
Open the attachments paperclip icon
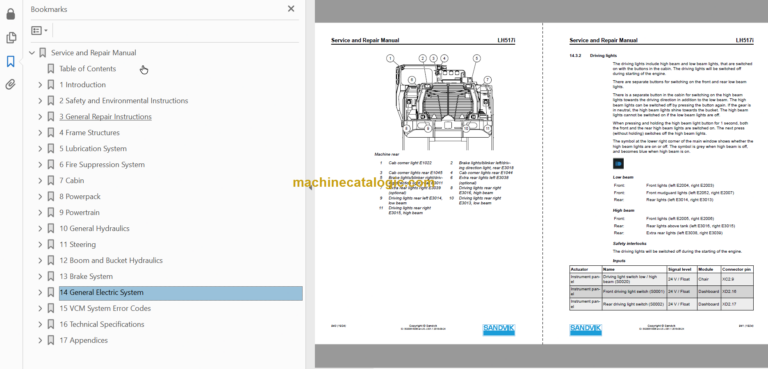coord(11,84)
